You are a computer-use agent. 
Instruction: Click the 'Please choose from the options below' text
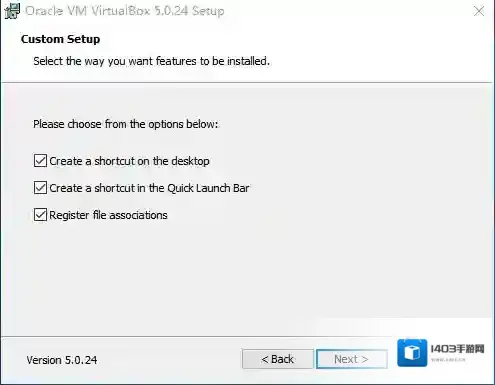click(125, 124)
